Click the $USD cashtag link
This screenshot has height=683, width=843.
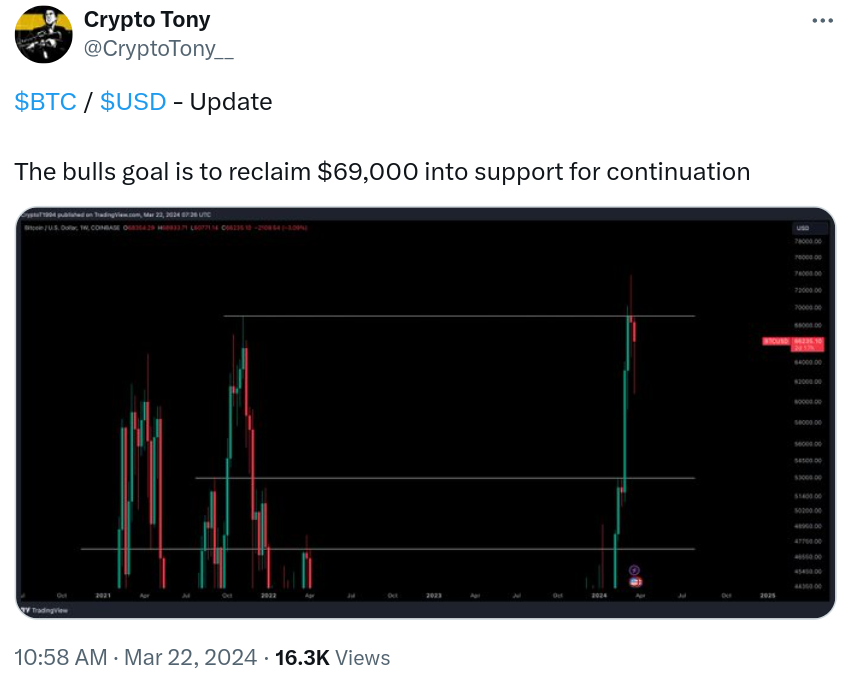[x=133, y=102]
